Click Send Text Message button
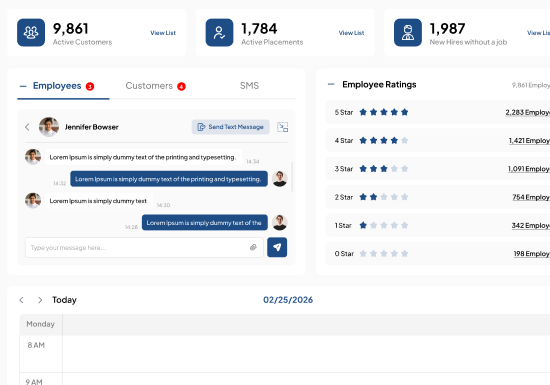 click(230, 127)
